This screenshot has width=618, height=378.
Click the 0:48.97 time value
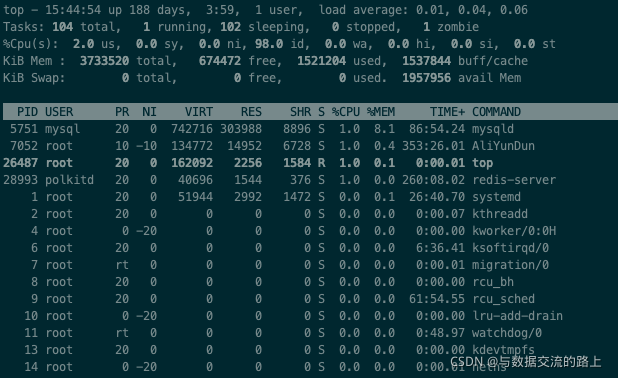(x=441, y=333)
